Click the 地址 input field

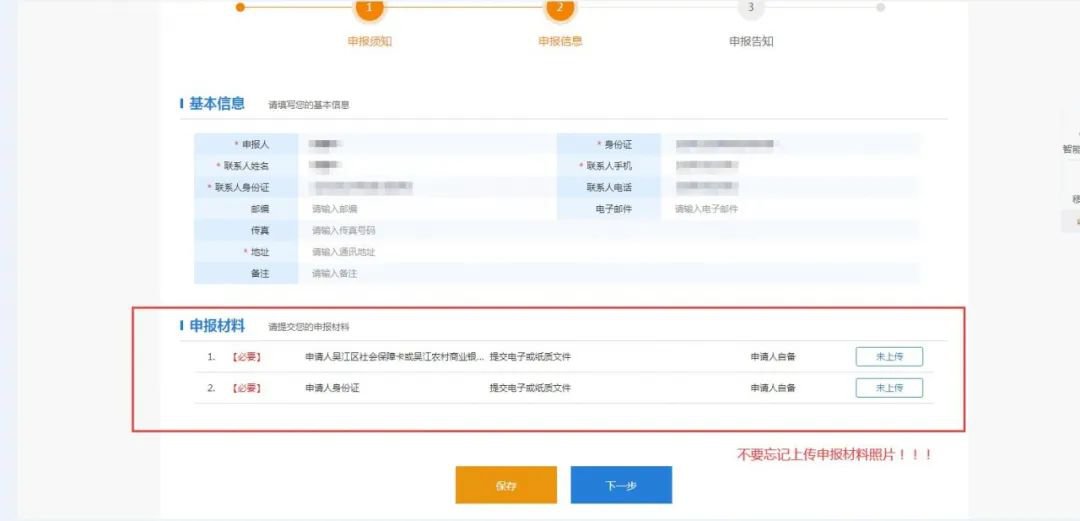[x=608, y=252]
